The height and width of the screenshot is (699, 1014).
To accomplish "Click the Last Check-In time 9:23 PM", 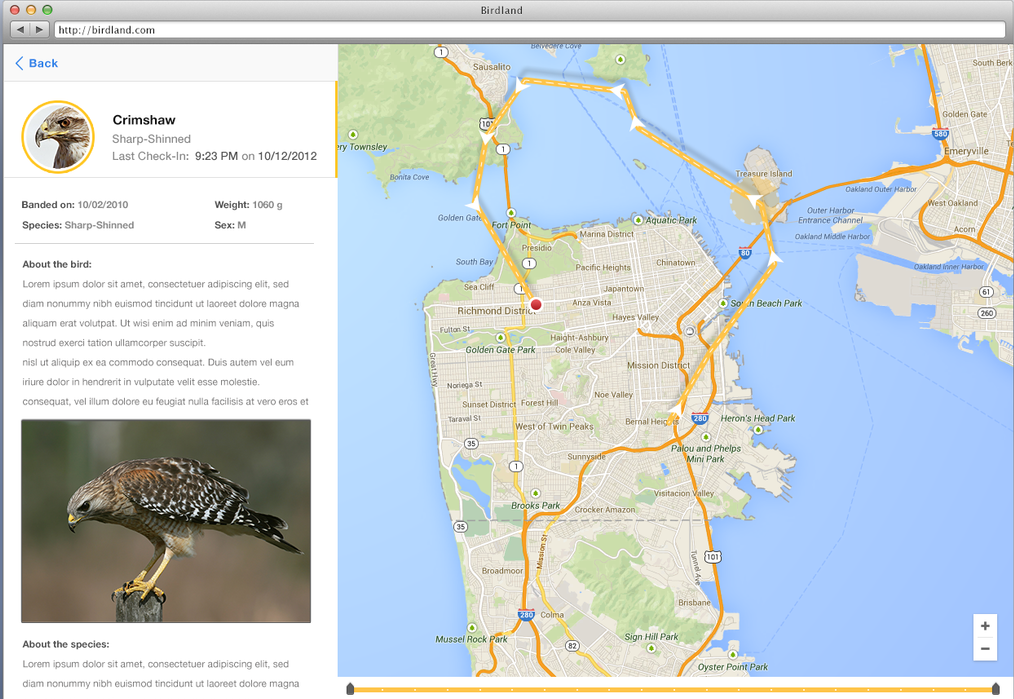I will 216,156.
